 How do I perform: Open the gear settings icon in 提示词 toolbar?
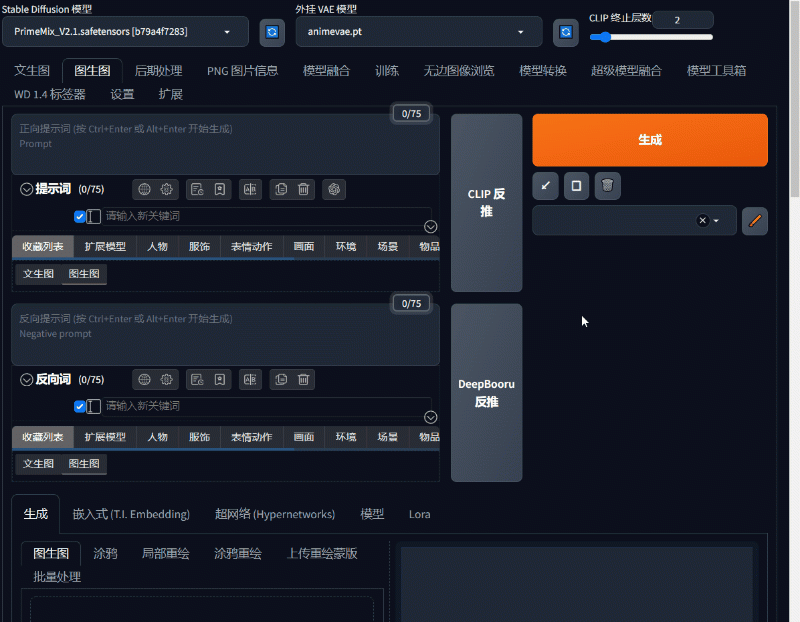tap(166, 189)
